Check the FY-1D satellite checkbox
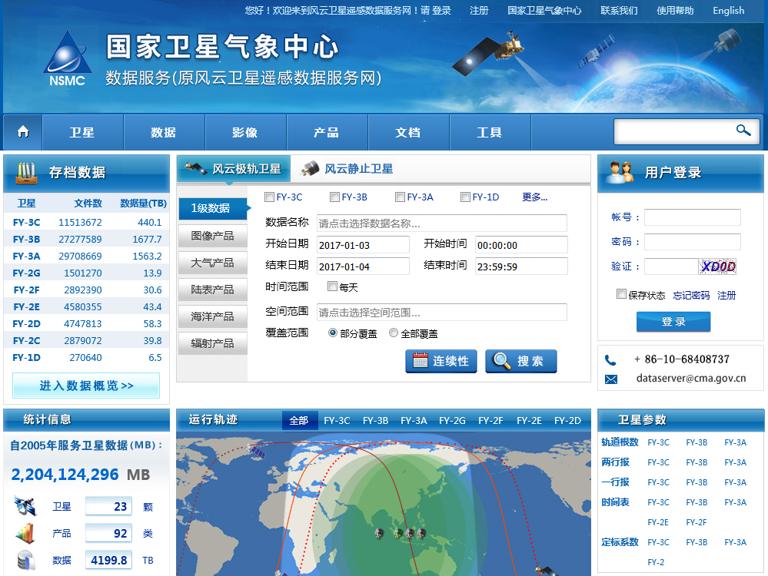Screen dimensions: 768x576 click(x=465, y=197)
